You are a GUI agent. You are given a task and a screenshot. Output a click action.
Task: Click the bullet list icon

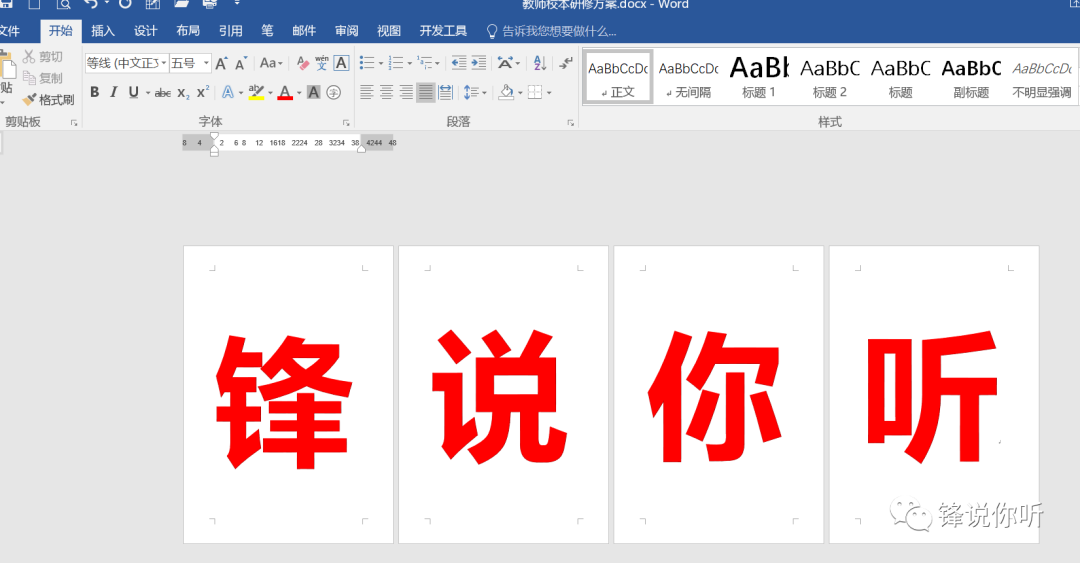coord(367,63)
